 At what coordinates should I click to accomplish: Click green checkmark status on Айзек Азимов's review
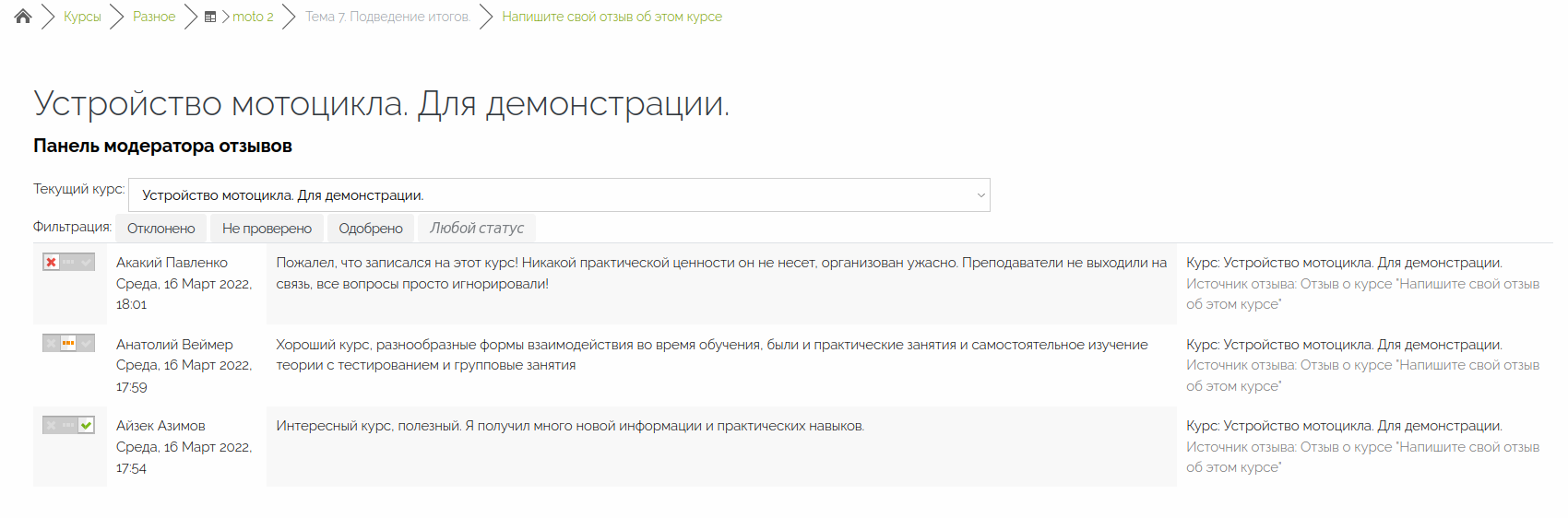point(87,425)
